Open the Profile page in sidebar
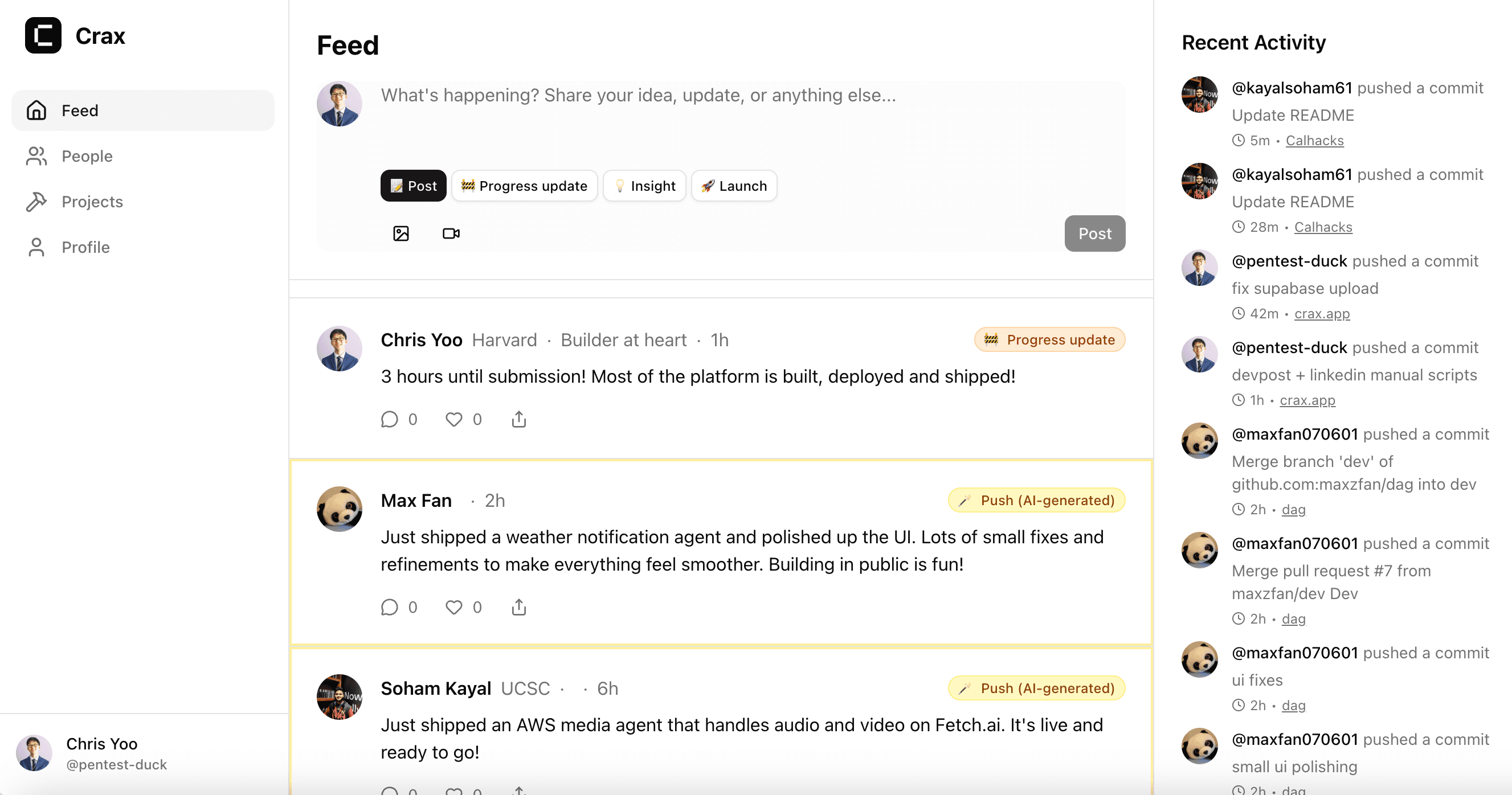Screen dimensions: 1512x795 pos(85,247)
